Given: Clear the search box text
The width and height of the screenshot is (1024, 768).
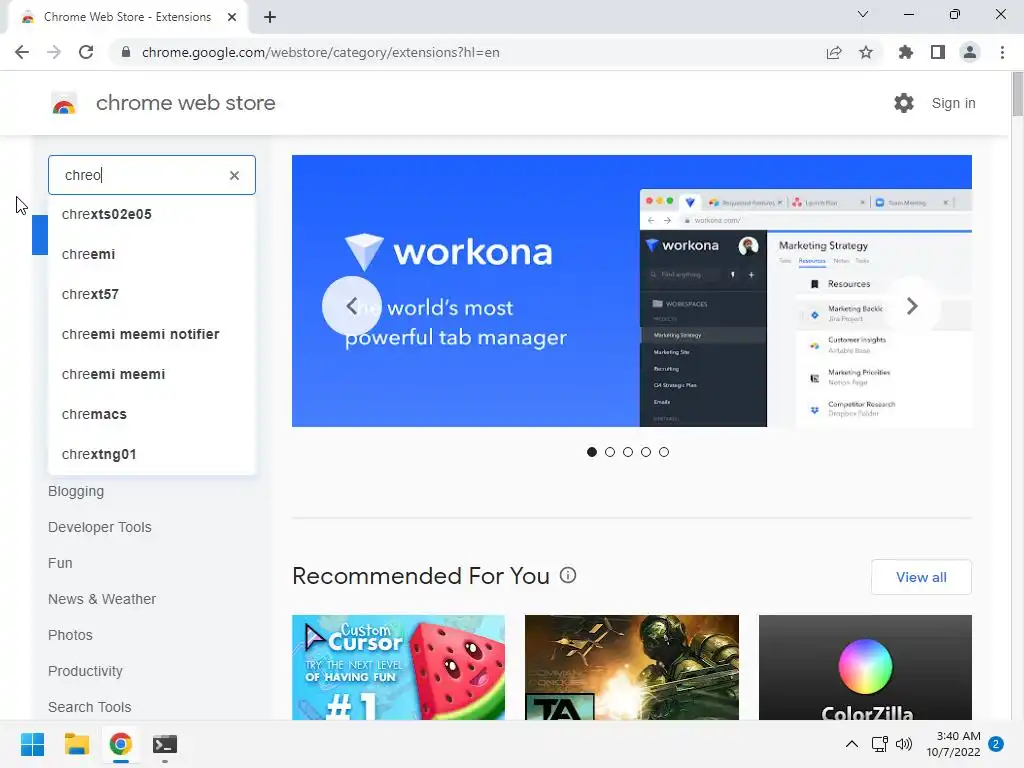Looking at the screenshot, I should coord(234,175).
